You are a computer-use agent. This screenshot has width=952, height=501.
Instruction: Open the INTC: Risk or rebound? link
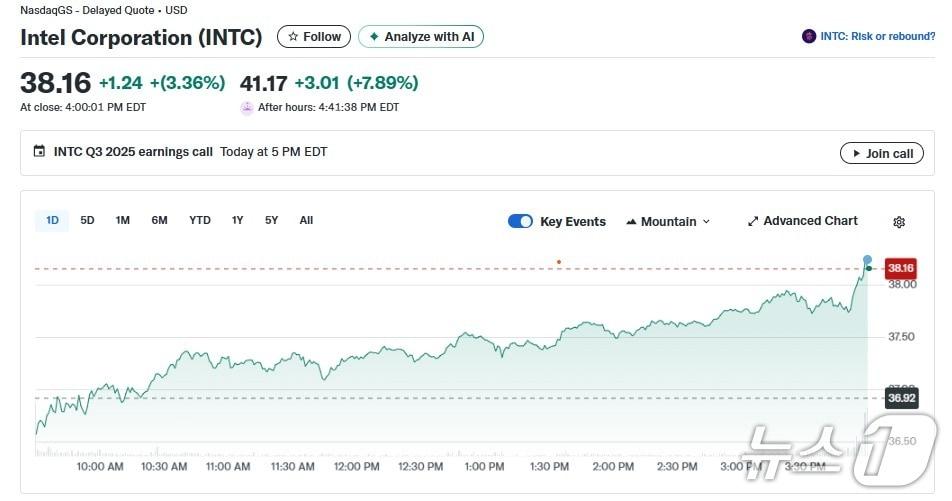877,37
